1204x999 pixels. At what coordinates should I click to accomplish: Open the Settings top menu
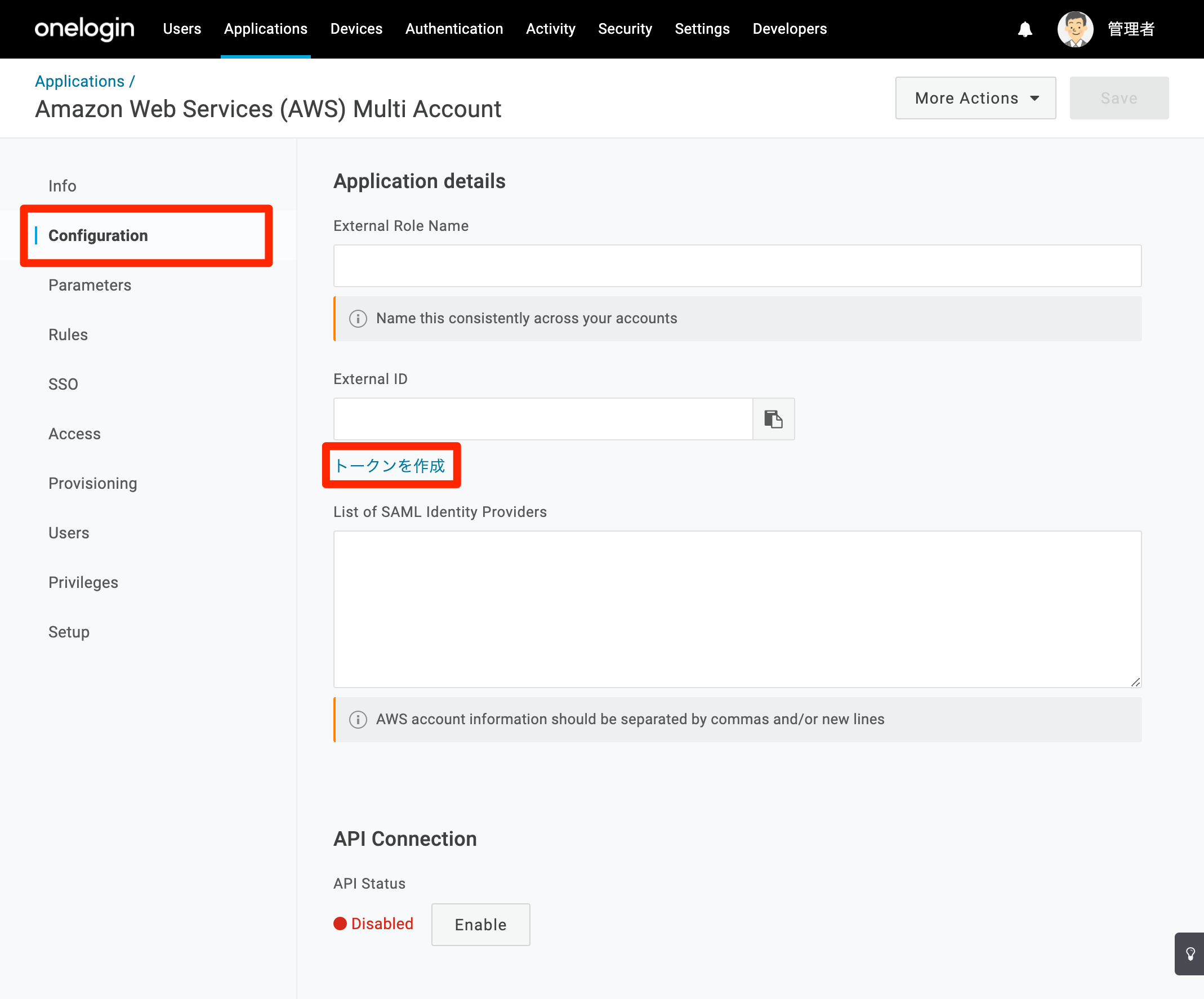click(702, 29)
